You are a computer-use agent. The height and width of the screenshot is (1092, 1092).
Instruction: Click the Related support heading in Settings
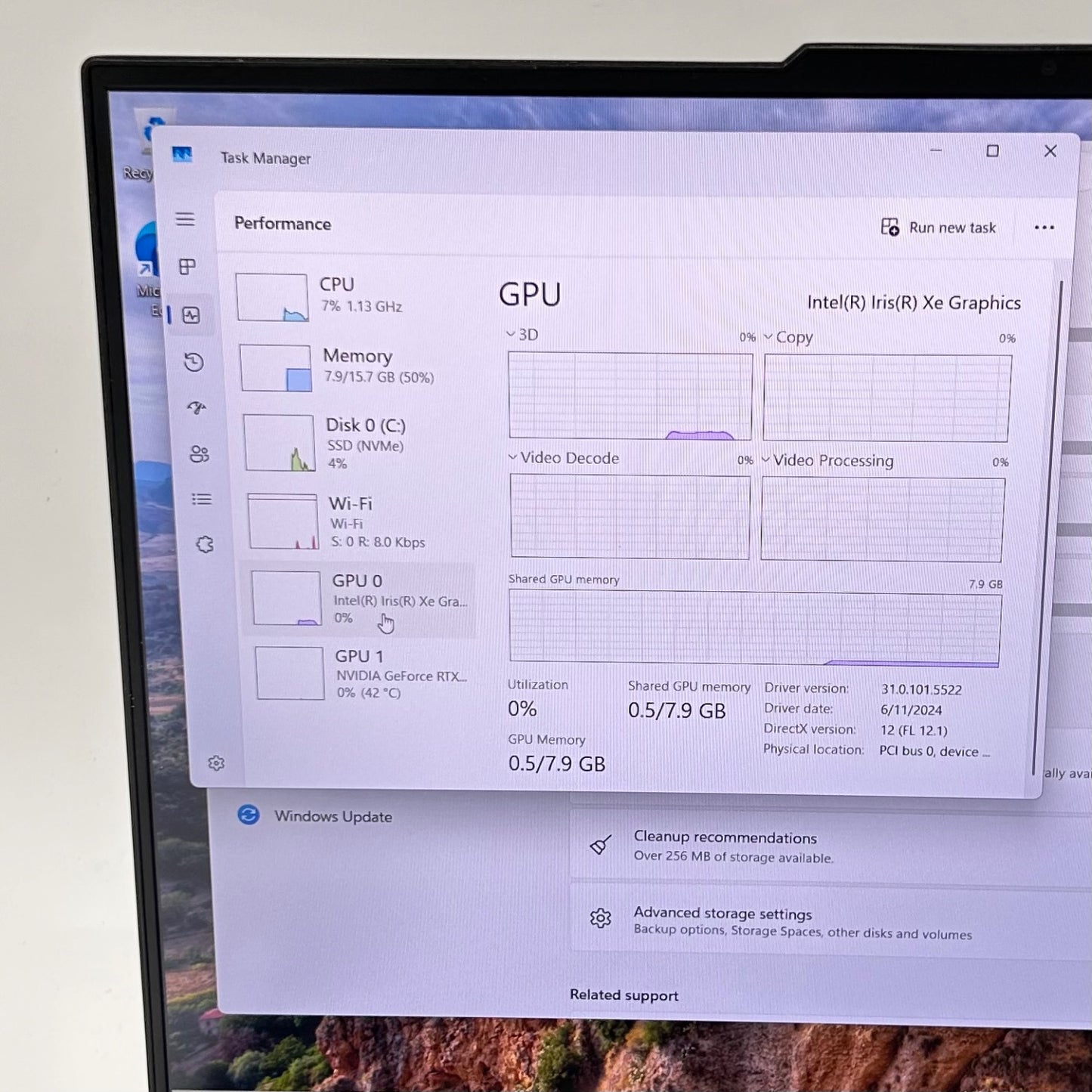[624, 995]
